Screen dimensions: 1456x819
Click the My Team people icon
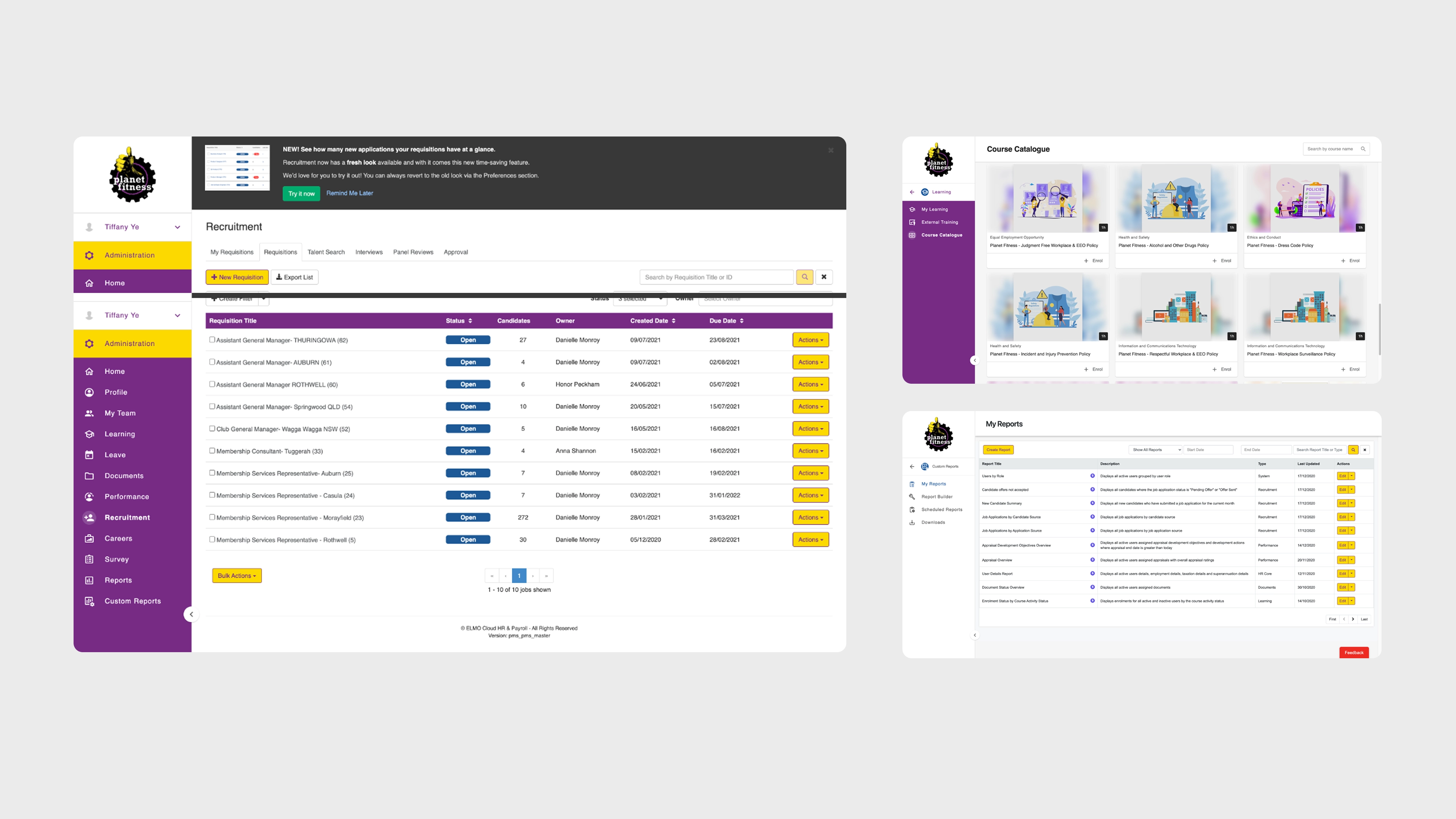pyautogui.click(x=89, y=413)
